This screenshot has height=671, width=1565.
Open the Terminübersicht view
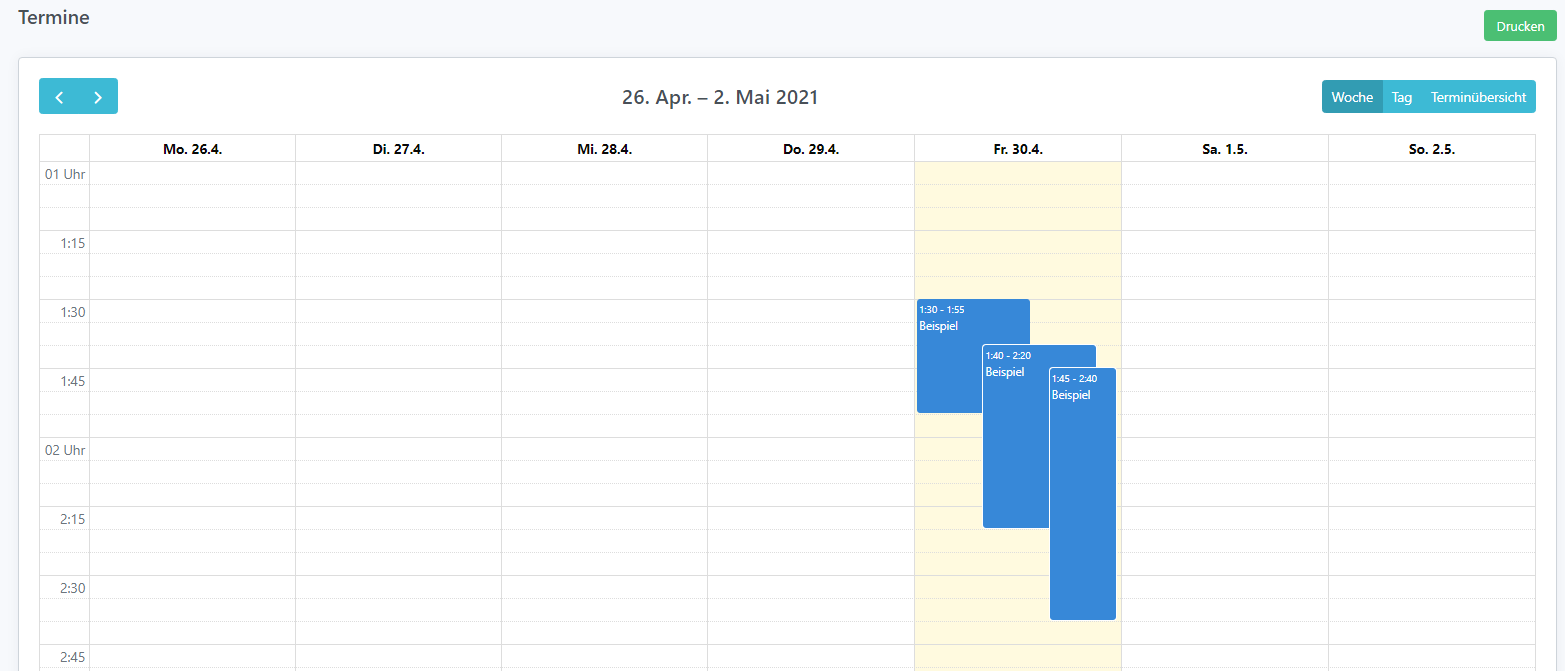1478,97
